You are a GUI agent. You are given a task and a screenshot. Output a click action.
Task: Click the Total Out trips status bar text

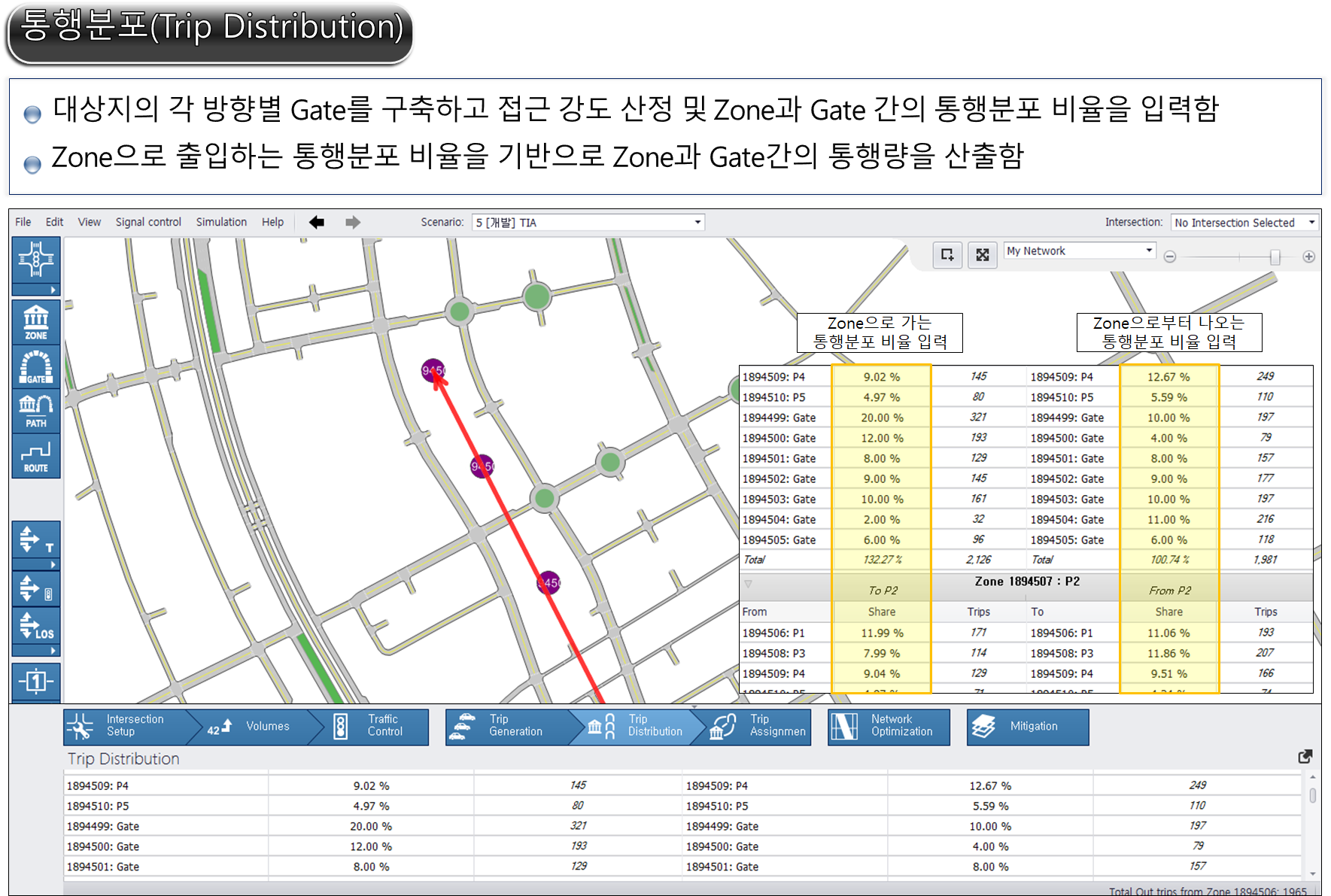pyautogui.click(x=1208, y=891)
